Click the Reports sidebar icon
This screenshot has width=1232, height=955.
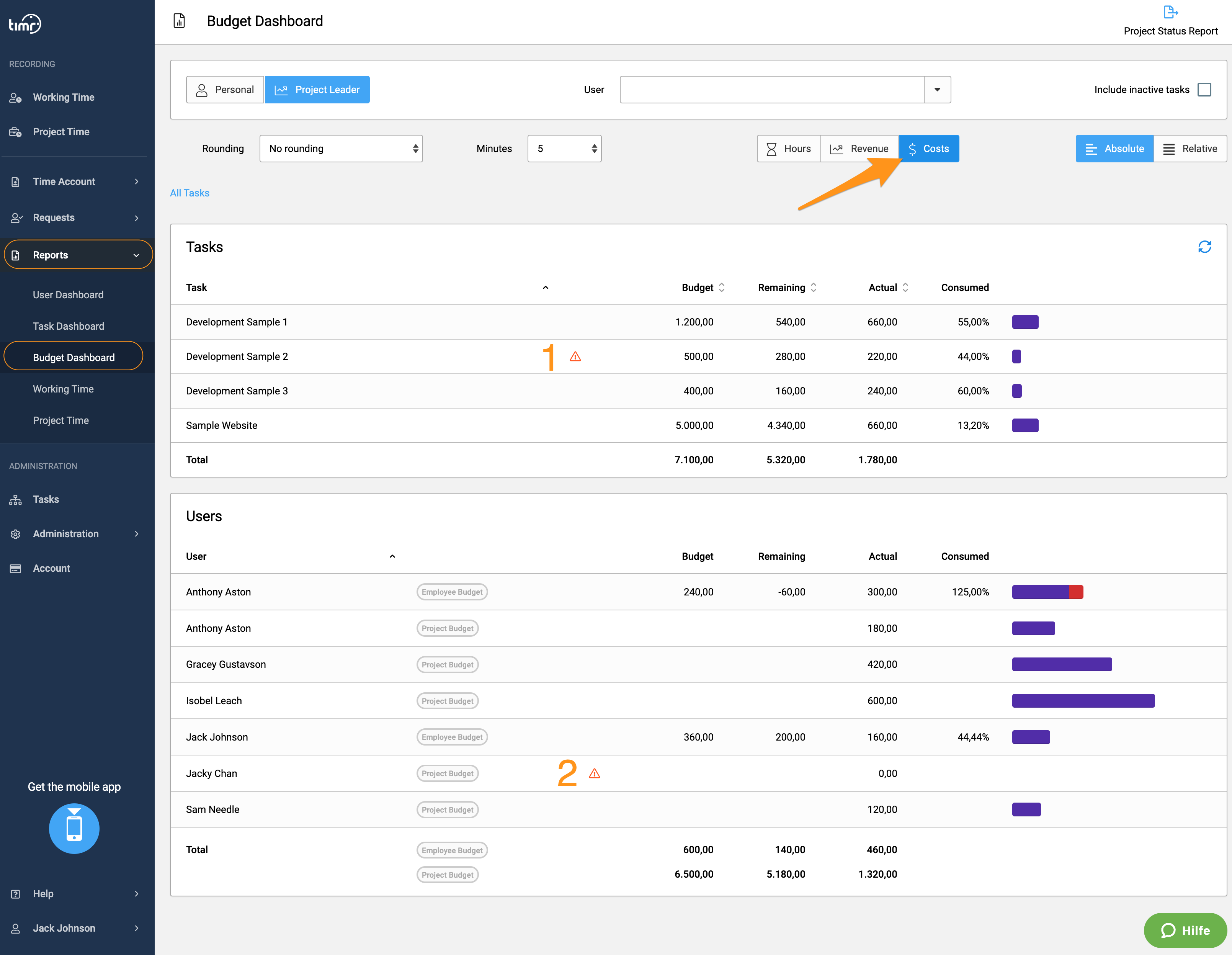pyautogui.click(x=15, y=255)
